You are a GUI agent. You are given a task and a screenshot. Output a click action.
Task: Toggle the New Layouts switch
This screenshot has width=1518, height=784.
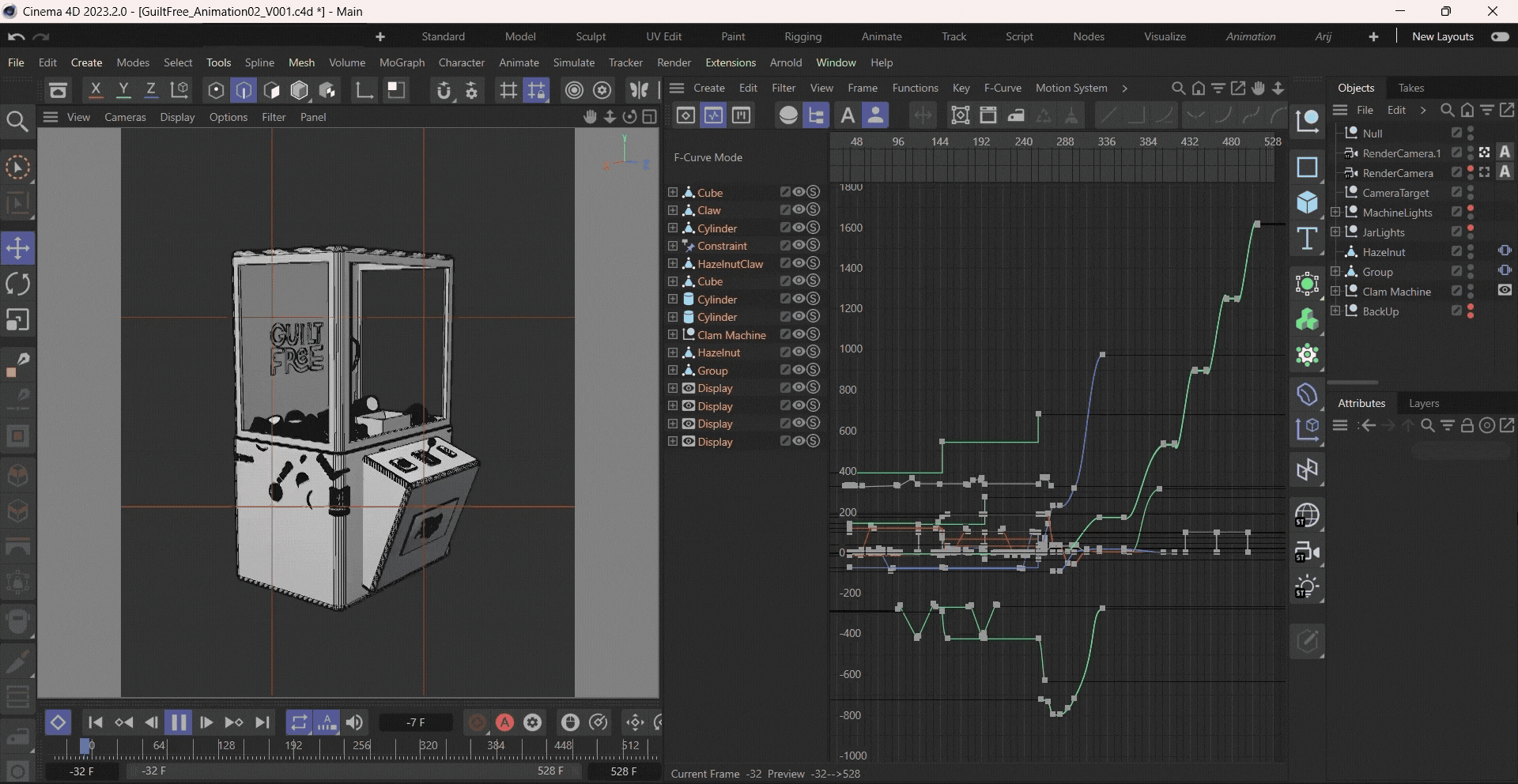1499,36
